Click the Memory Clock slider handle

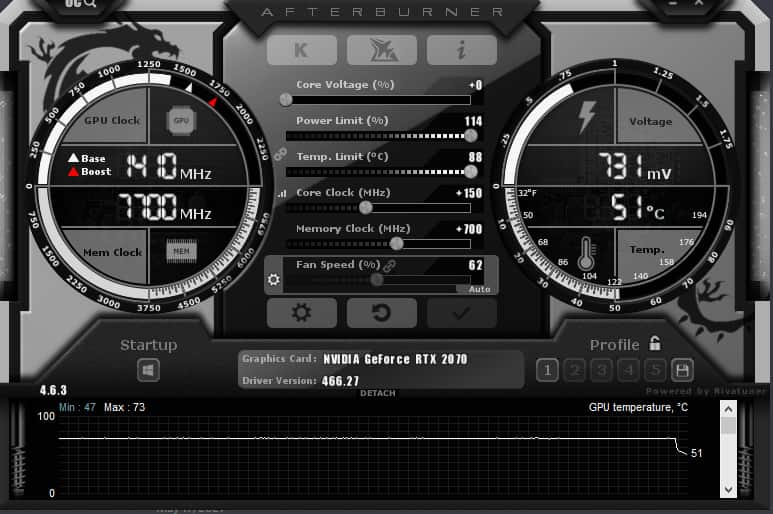click(x=396, y=243)
